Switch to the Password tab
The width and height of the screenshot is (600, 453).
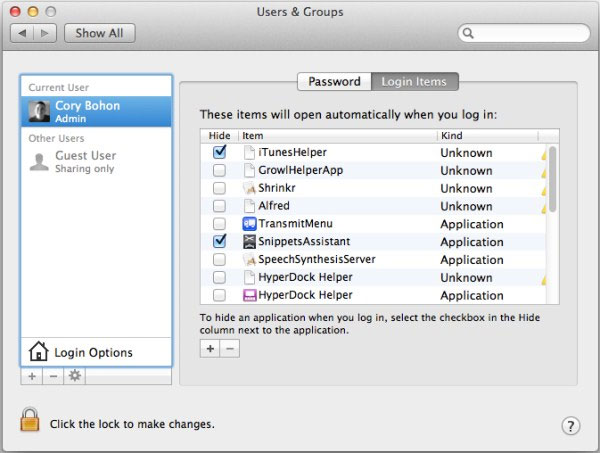(x=334, y=81)
